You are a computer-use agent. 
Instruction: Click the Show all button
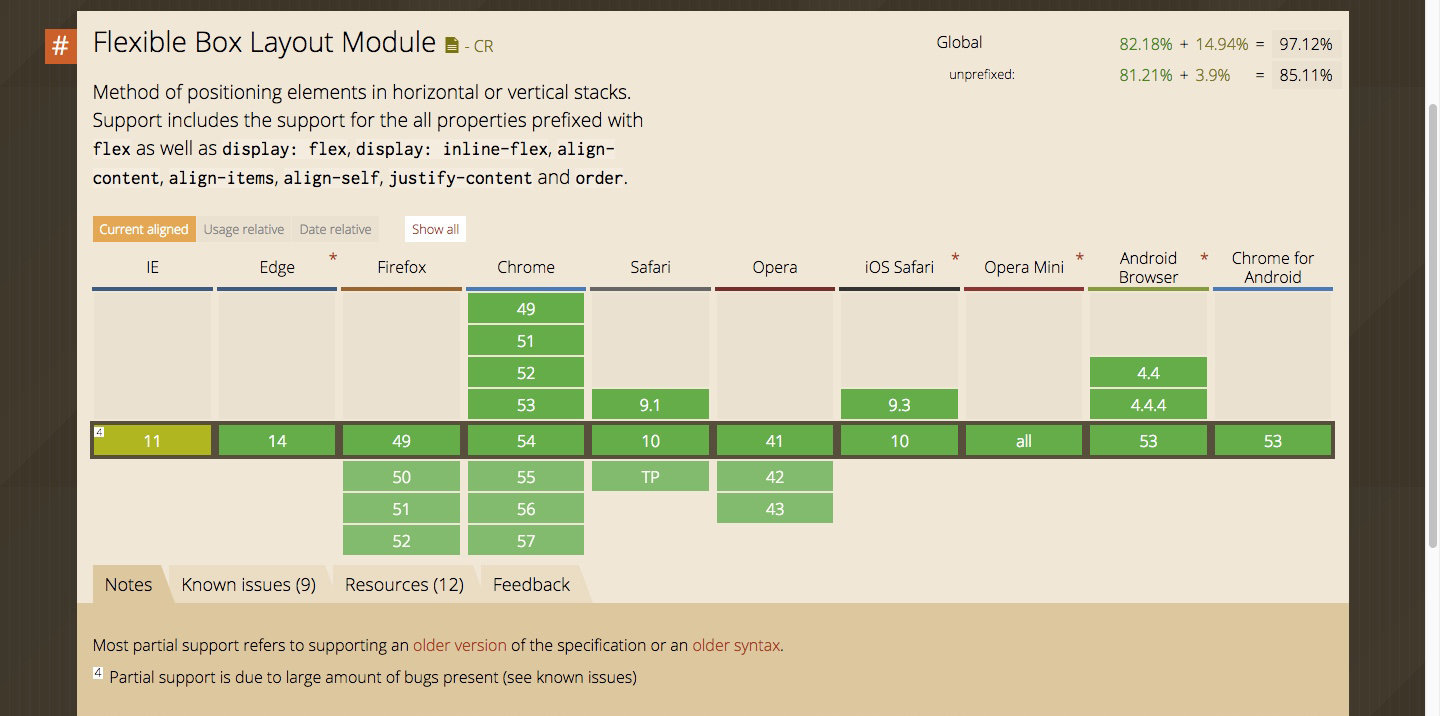click(x=435, y=229)
